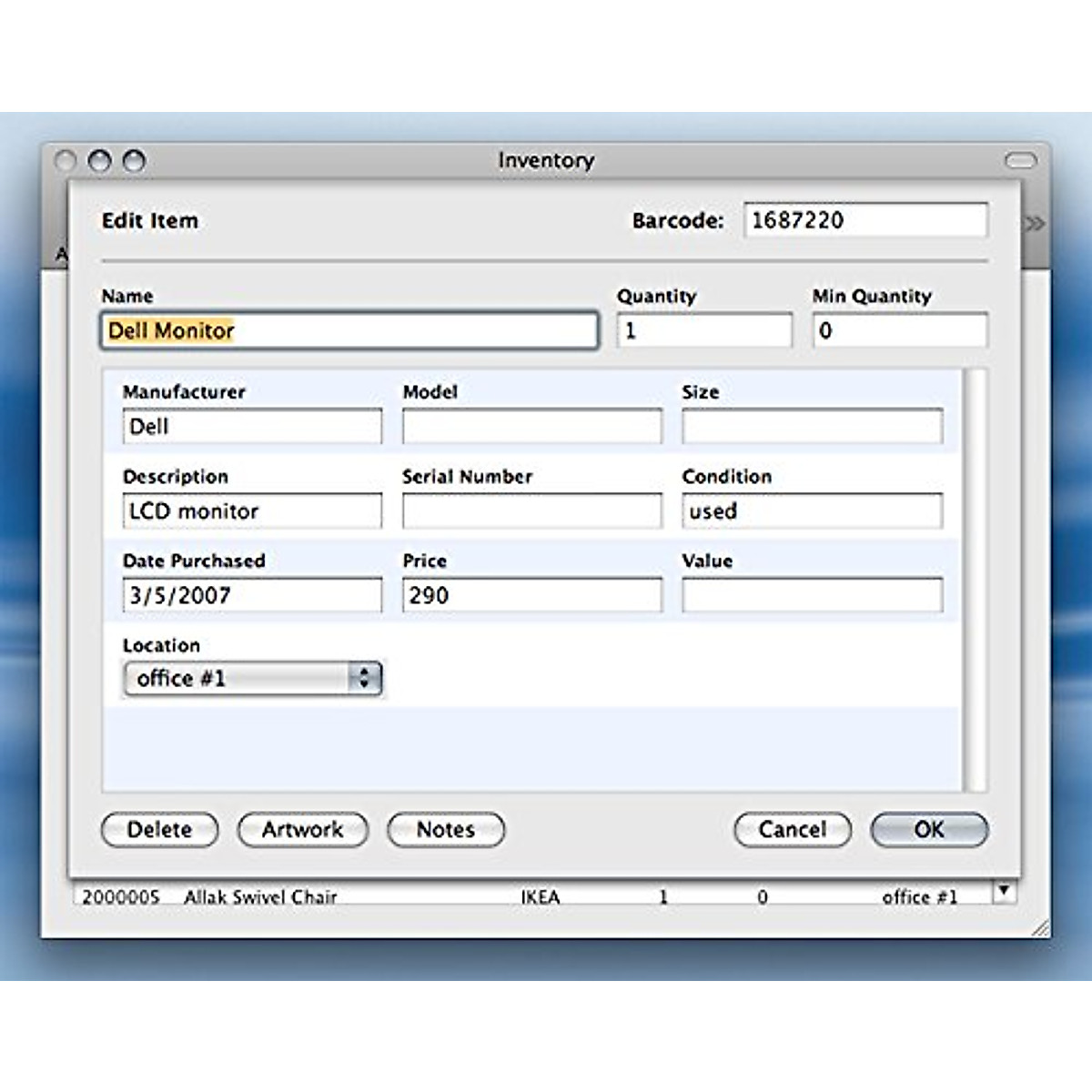Edit the Condition field showing used
The width and height of the screenshot is (1092, 1092).
(812, 511)
